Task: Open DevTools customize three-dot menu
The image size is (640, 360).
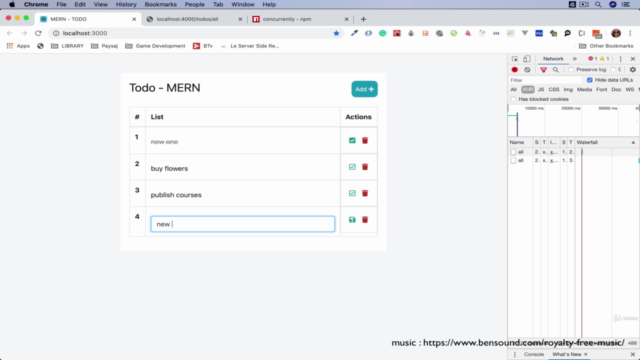Action: click(620, 59)
